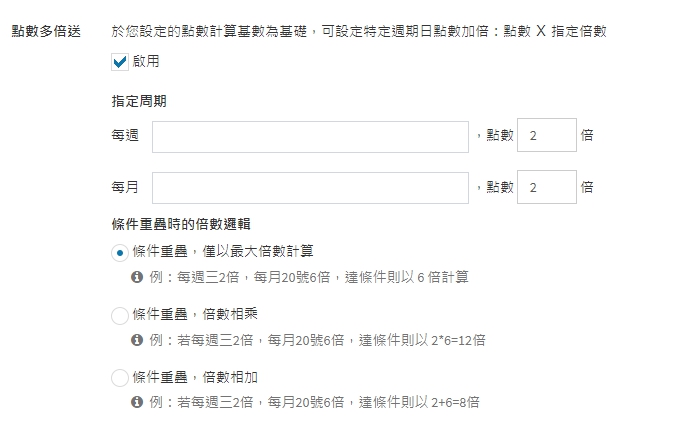
Task: Choose the 條件重疊，倍數相乘 radio option
Action: (121, 315)
